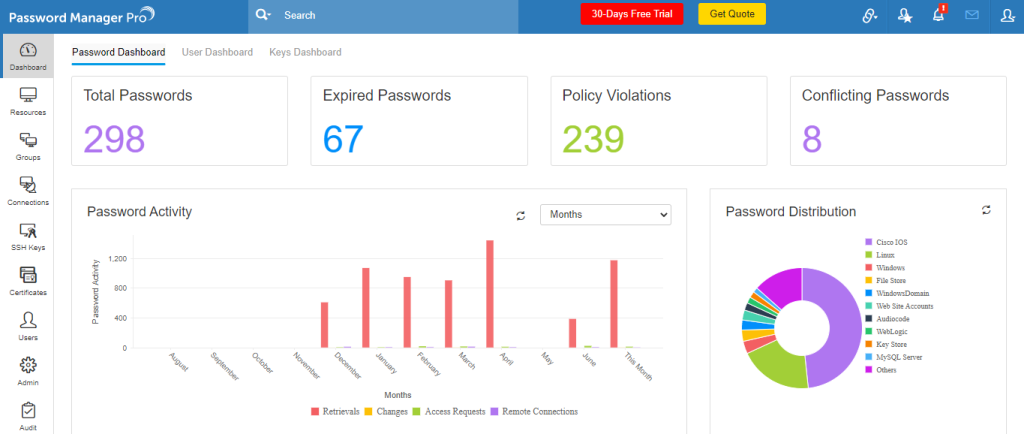Expand the search filter dropdown arrow
This screenshot has width=1024, height=434.
[x=264, y=15]
